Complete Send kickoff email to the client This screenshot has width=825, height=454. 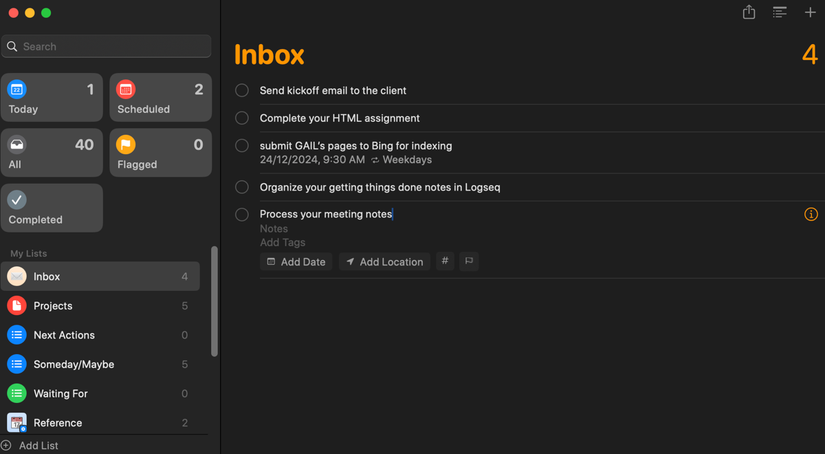pos(242,90)
